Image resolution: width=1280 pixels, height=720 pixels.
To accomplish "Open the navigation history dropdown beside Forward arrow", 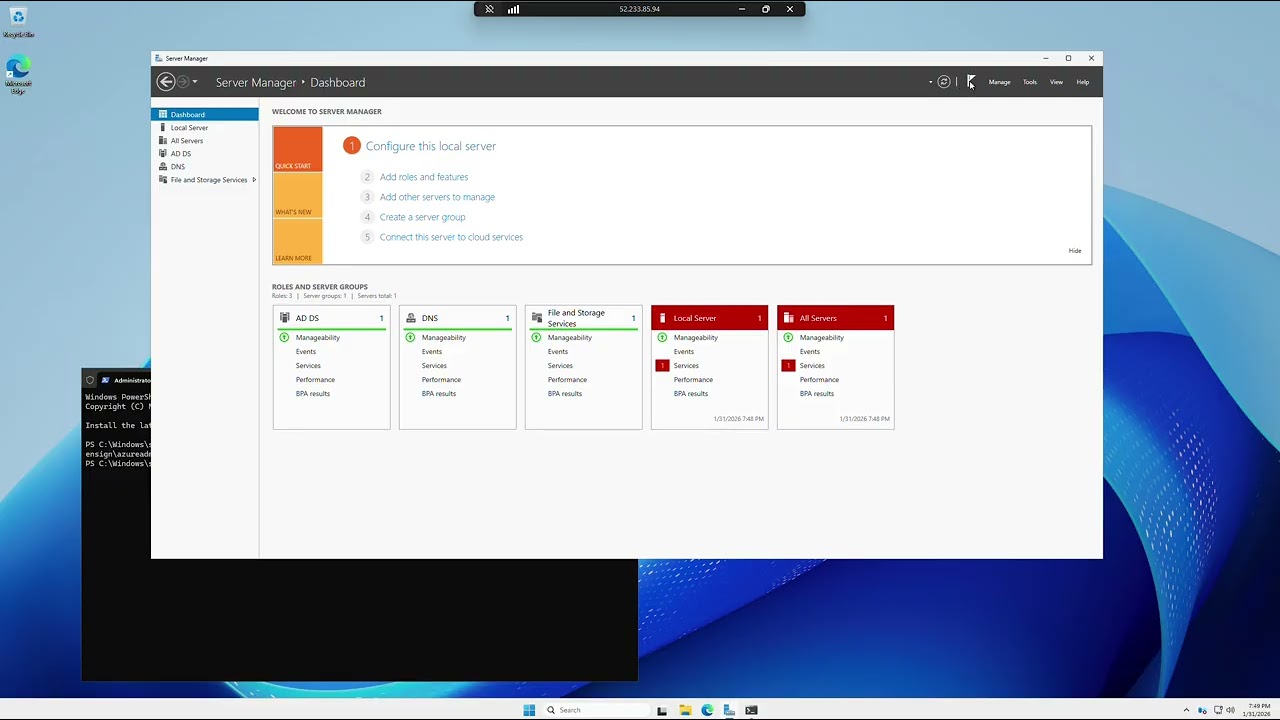I will coord(195,82).
